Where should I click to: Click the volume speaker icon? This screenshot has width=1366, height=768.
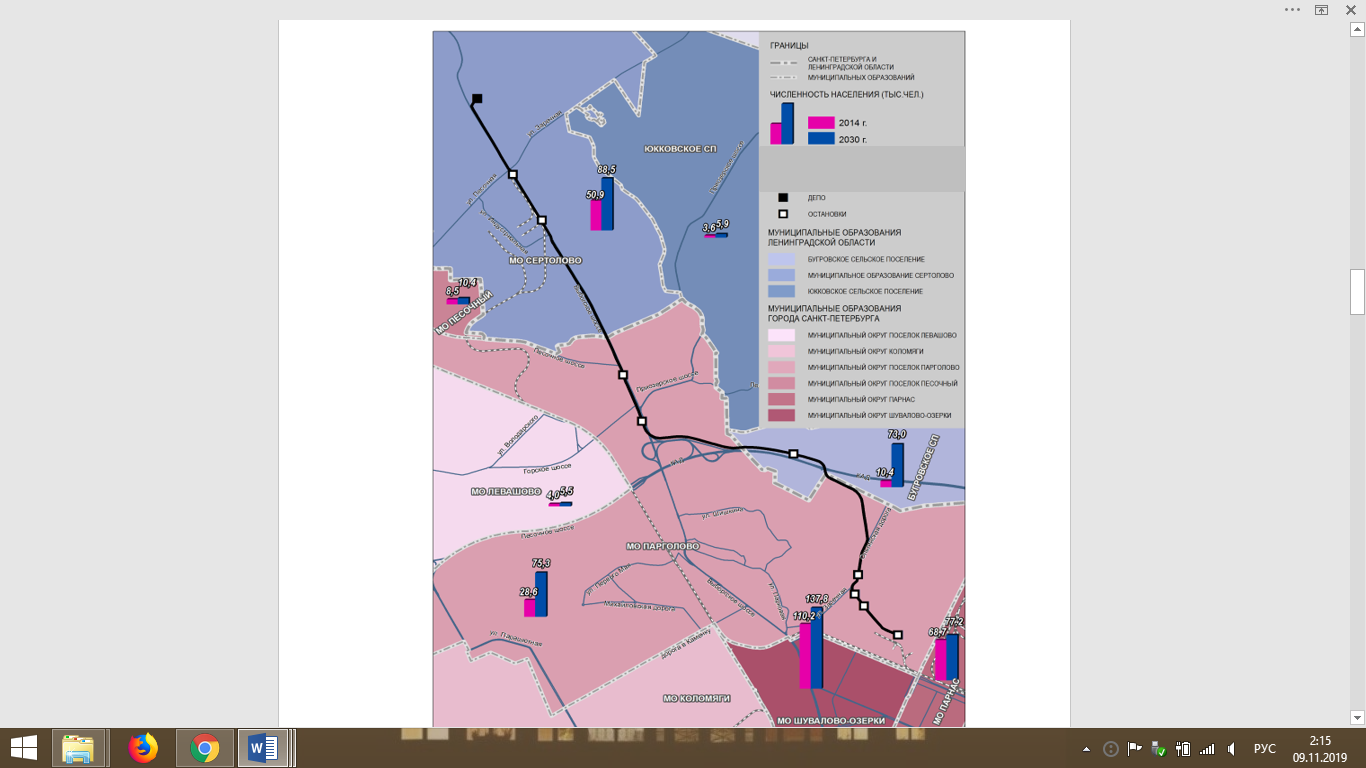point(1232,748)
